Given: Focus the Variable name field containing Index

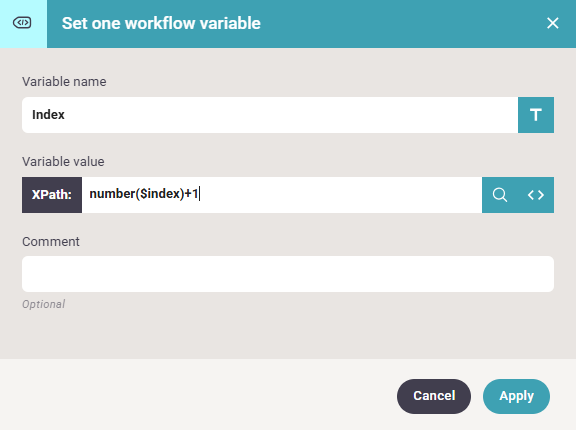Looking at the screenshot, I should 270,115.
